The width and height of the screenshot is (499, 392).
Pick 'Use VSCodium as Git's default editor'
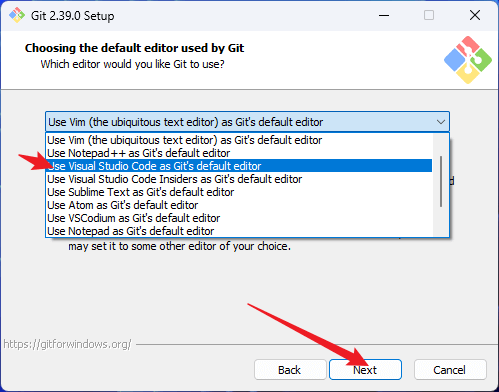click(x=239, y=218)
